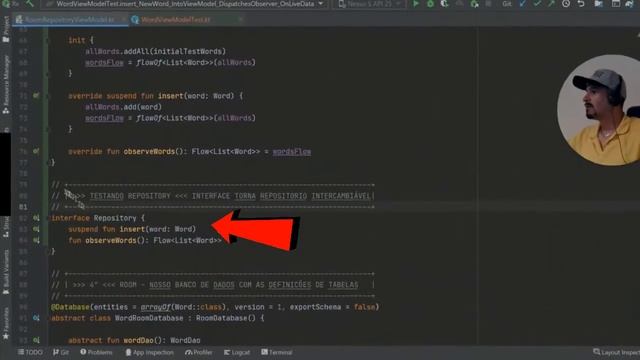Click Git push green arrow icon

pyautogui.click(x=551, y=4)
